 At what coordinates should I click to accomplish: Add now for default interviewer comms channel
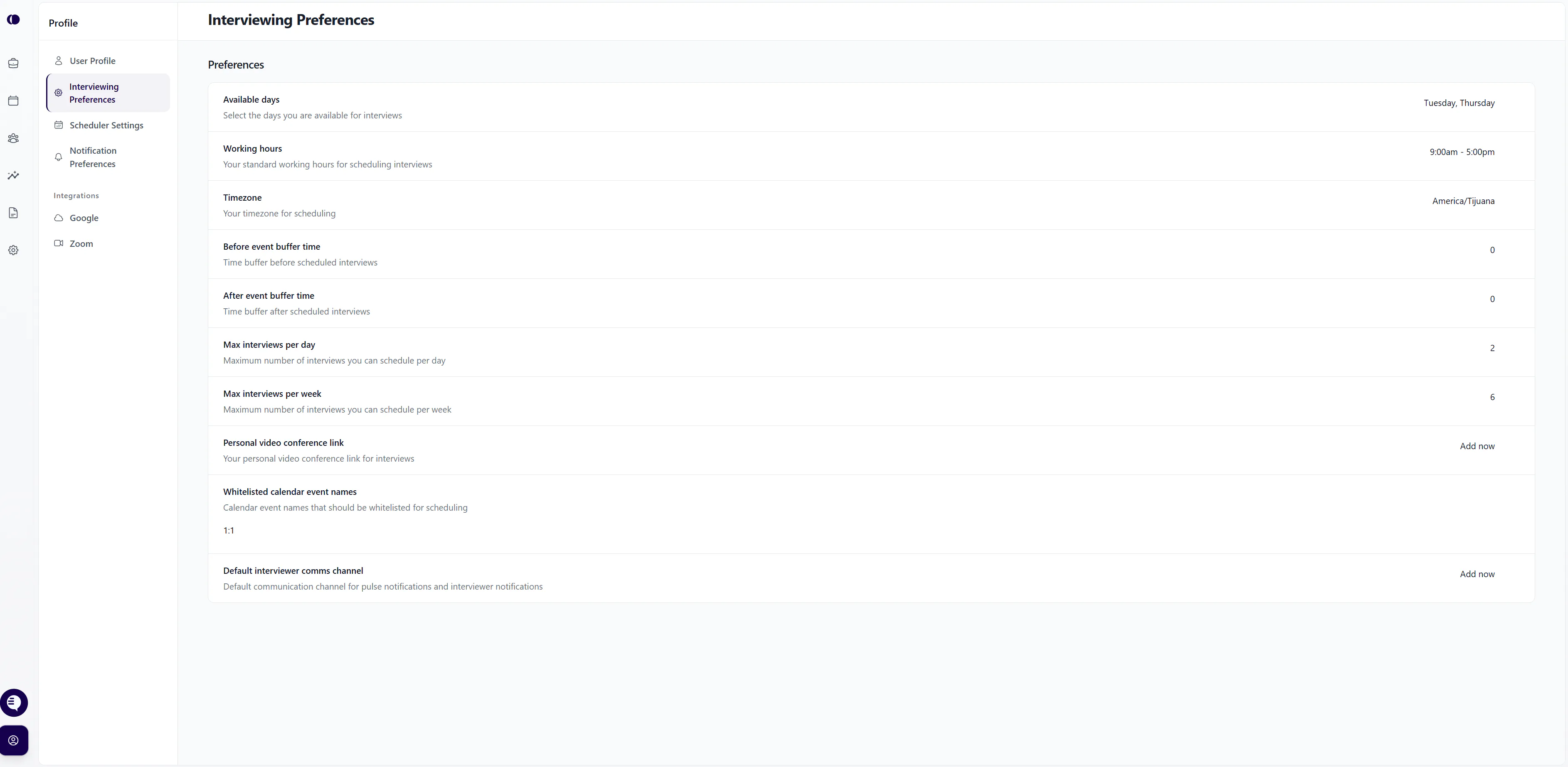pyautogui.click(x=1477, y=574)
